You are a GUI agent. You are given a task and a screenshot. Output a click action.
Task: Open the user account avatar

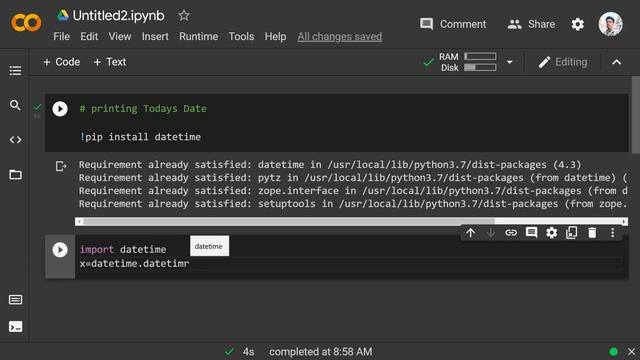[611, 24]
